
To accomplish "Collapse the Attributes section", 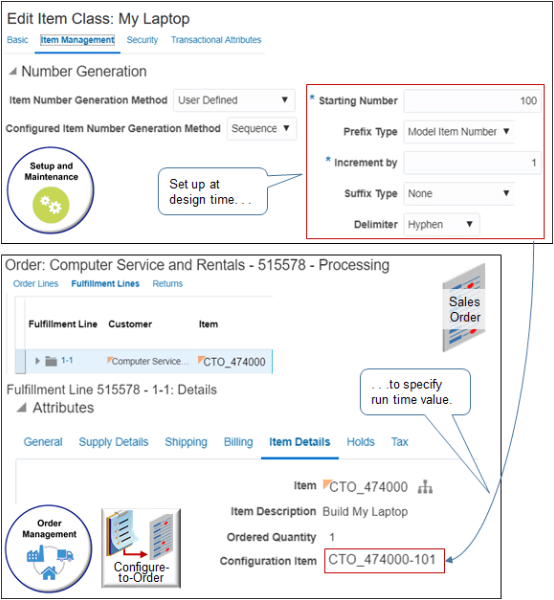I will click(21, 408).
